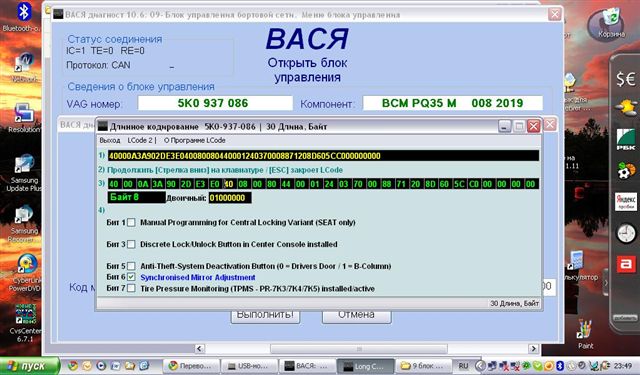The width and height of the screenshot is (640, 375).
Task: Open Samsung Update Plus shortcut
Action: point(24,173)
